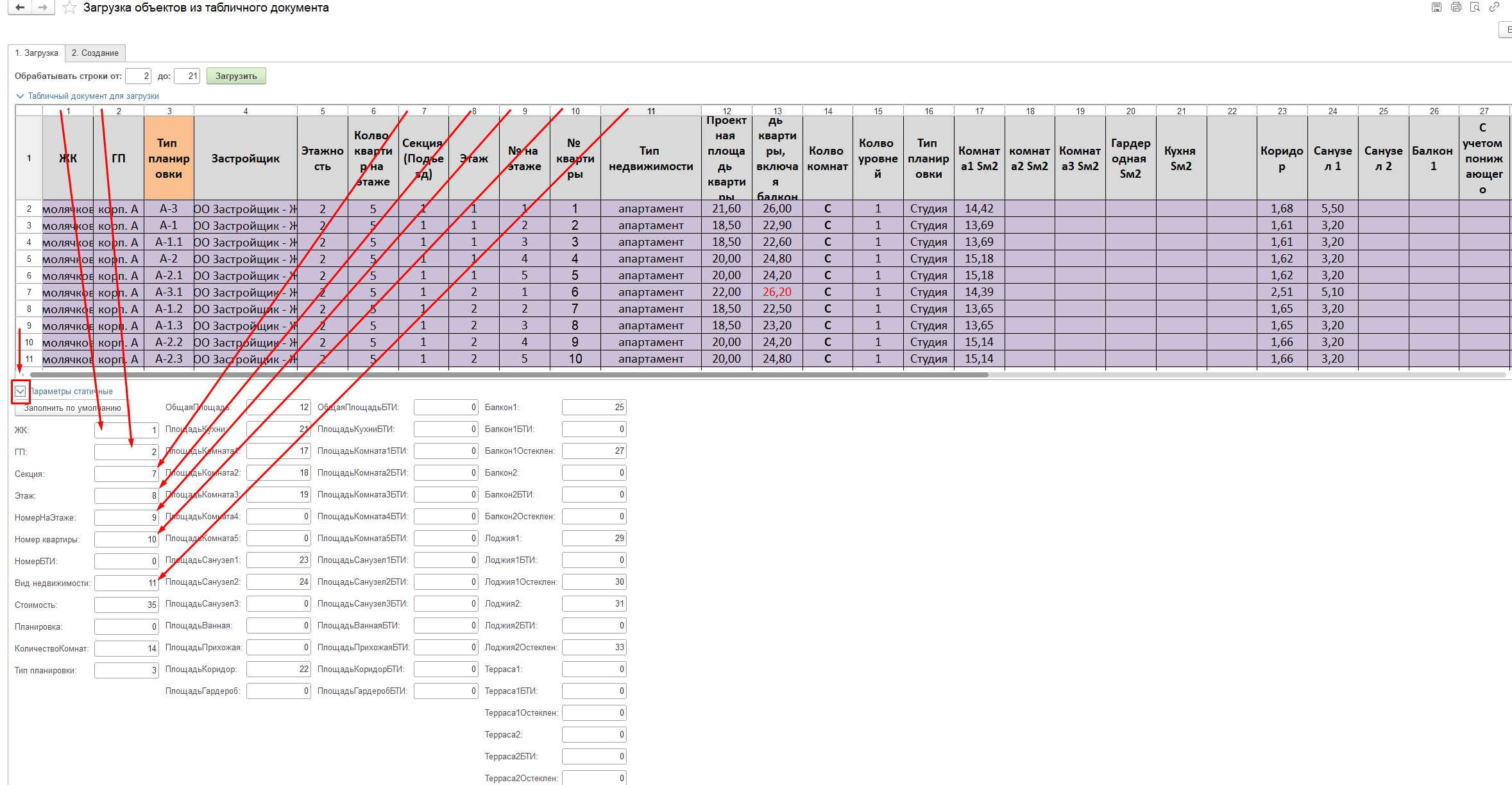Print the document via printer icon
The height and width of the screenshot is (785, 1512).
(x=1456, y=7)
